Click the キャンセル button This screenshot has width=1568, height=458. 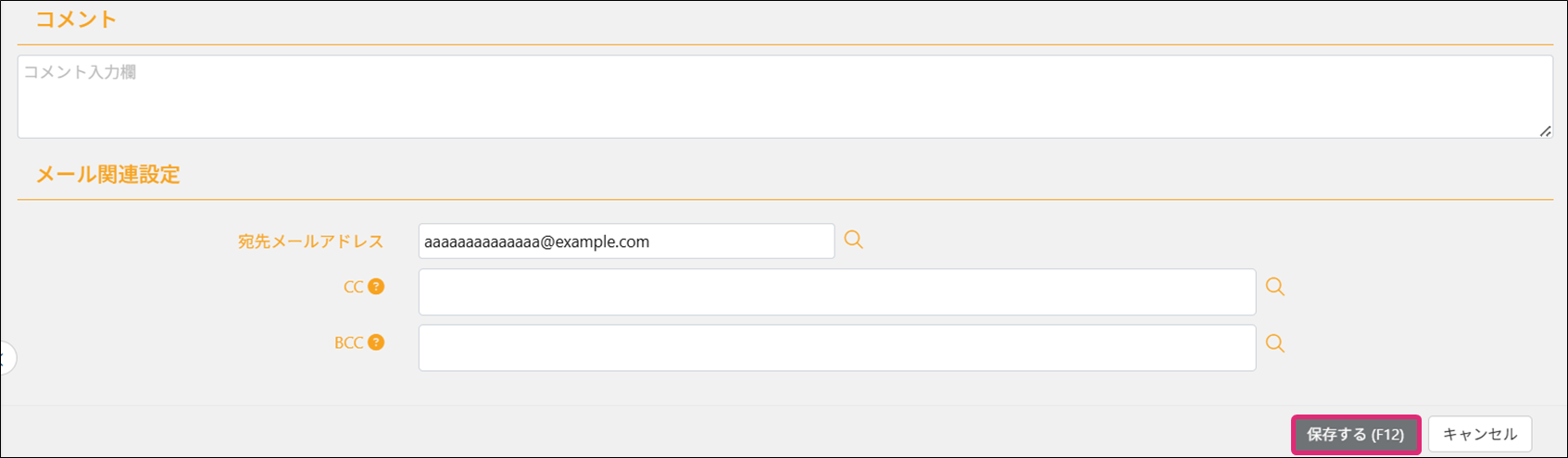[x=1479, y=434]
